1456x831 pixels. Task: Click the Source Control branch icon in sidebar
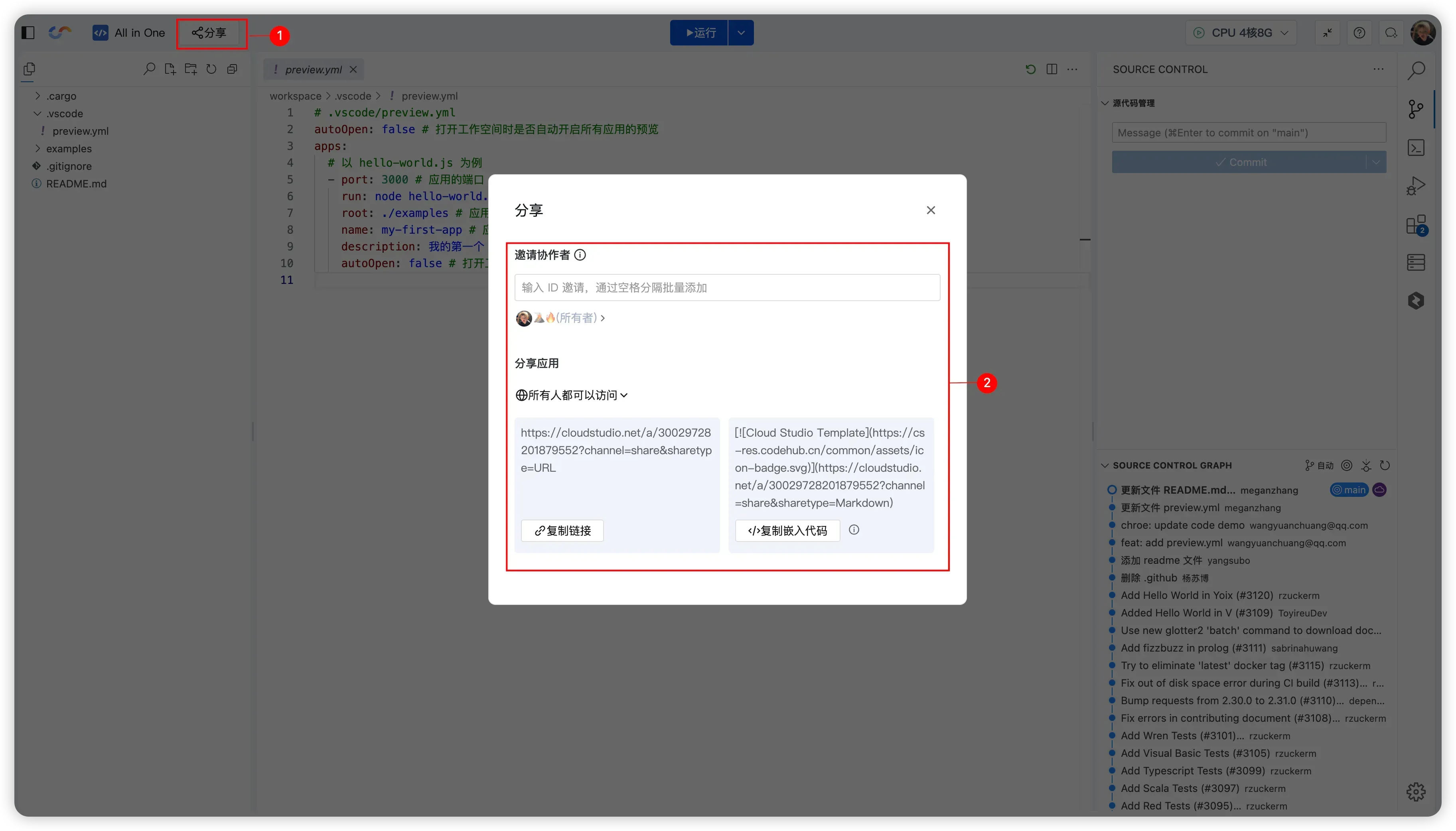point(1415,109)
